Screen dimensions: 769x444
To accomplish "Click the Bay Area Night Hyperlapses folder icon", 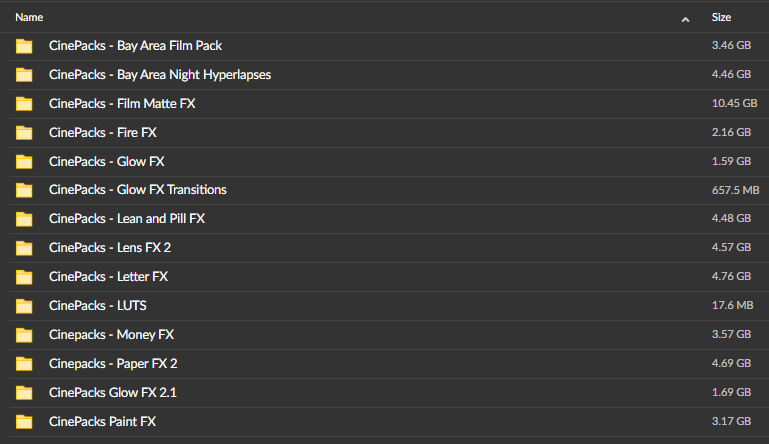I will pyautogui.click(x=24, y=75).
